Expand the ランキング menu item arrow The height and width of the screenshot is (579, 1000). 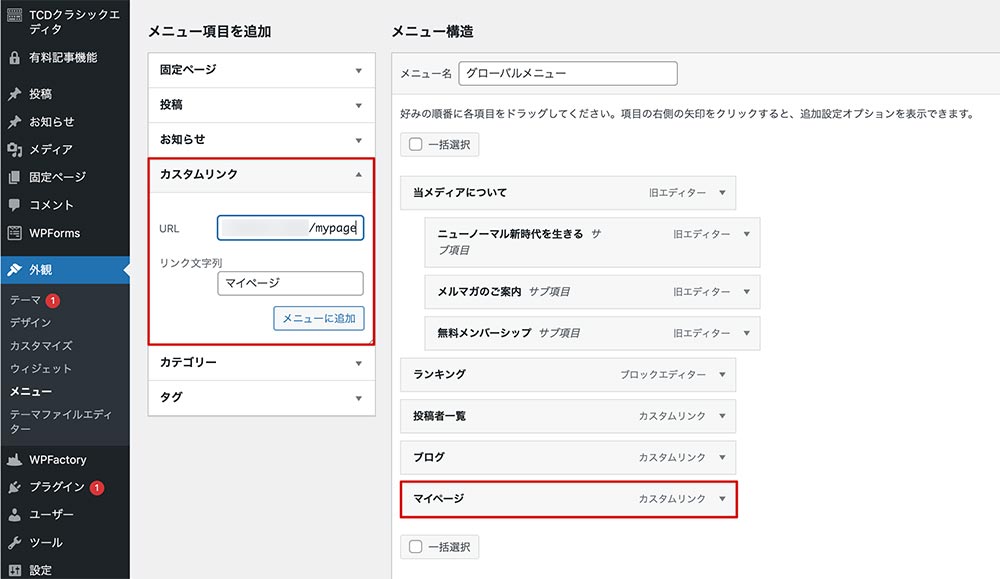[x=722, y=375]
